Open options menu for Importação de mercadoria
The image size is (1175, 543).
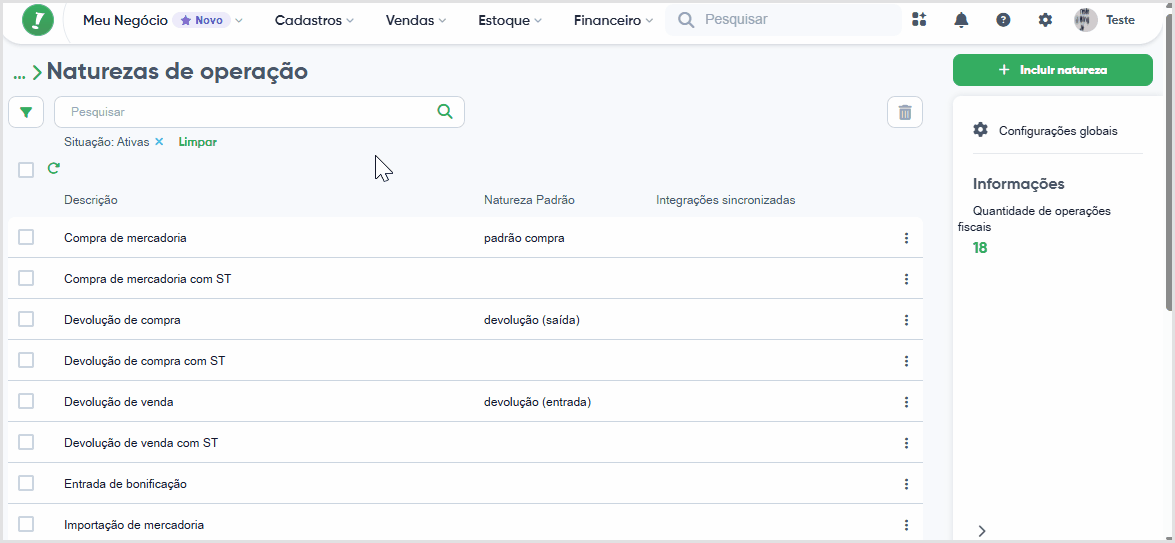coord(906,525)
